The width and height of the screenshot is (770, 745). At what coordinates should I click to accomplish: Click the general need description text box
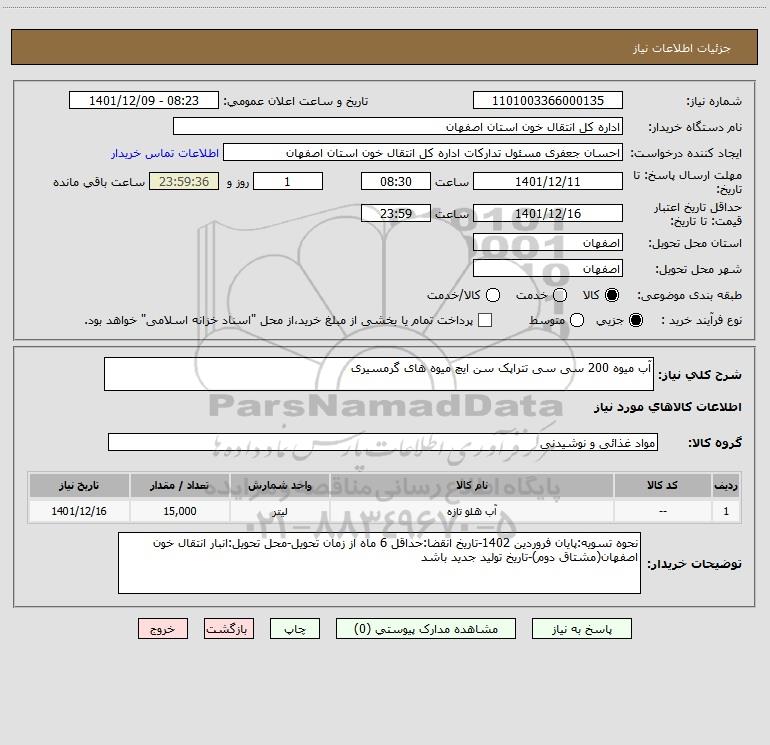click(x=379, y=374)
